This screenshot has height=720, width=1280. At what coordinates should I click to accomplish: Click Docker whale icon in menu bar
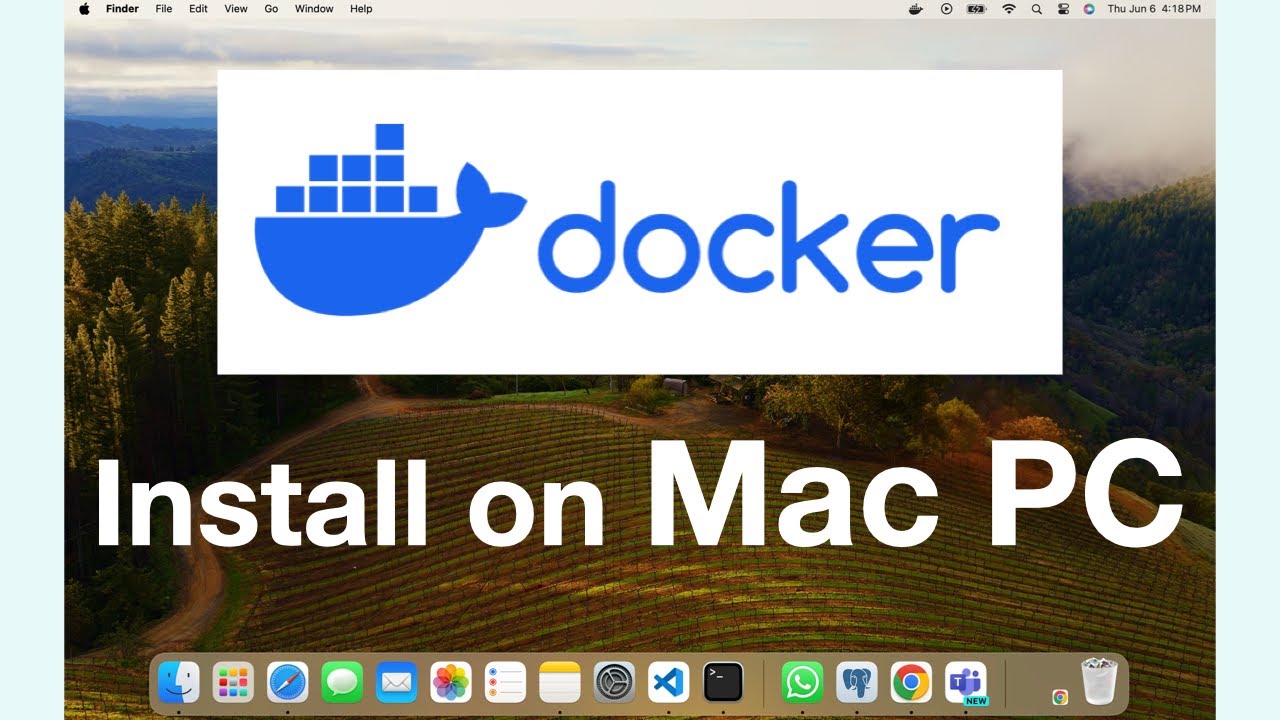pos(915,9)
